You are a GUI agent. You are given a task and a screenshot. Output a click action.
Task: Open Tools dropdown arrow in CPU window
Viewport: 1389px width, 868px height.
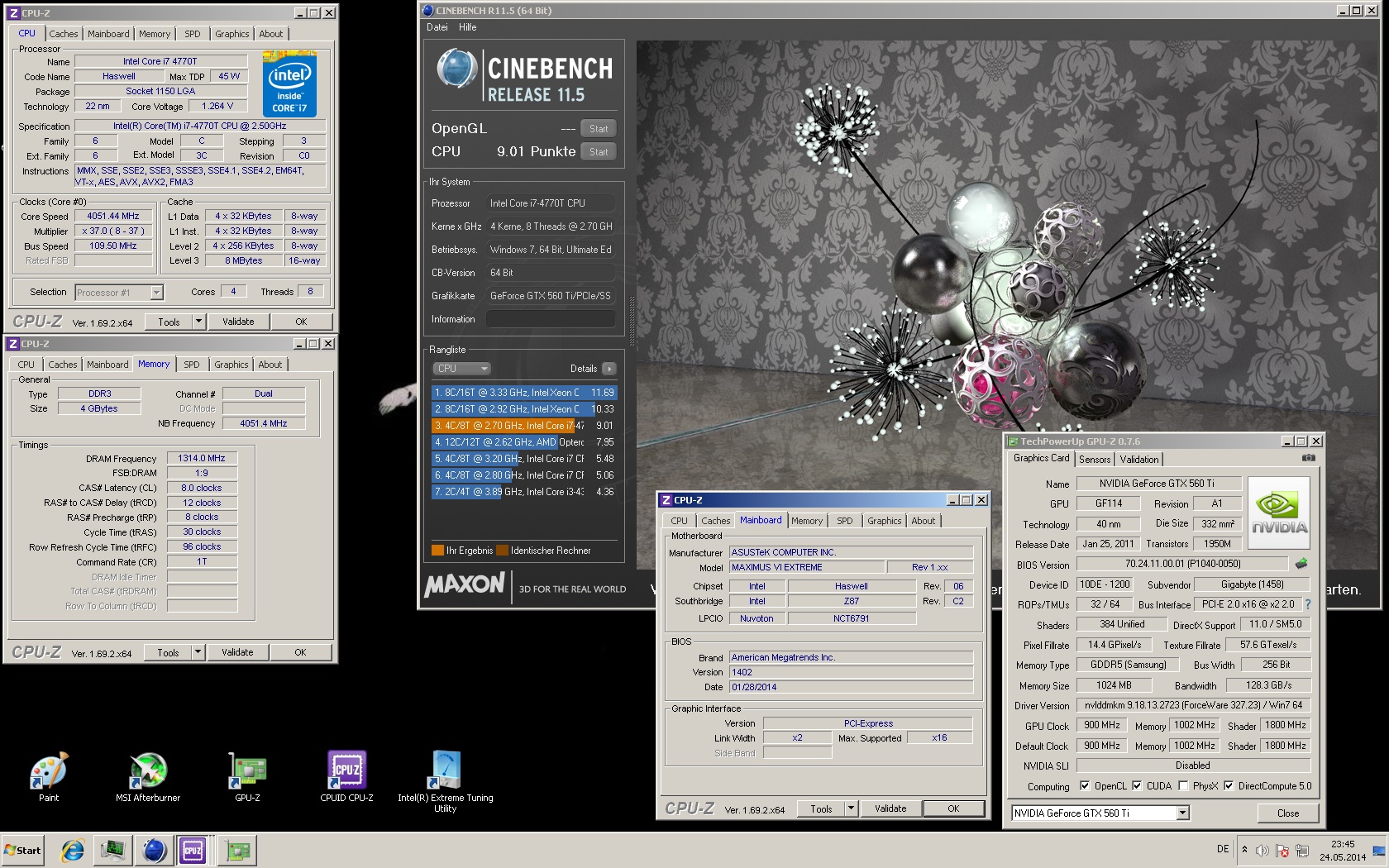click(x=198, y=322)
